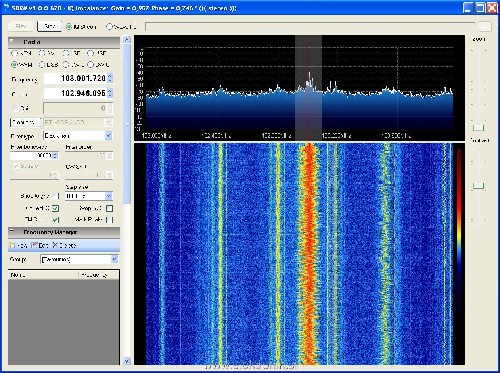The height and width of the screenshot is (373, 500).
Task: Click the Contrast slider handle
Action: (x=478, y=185)
